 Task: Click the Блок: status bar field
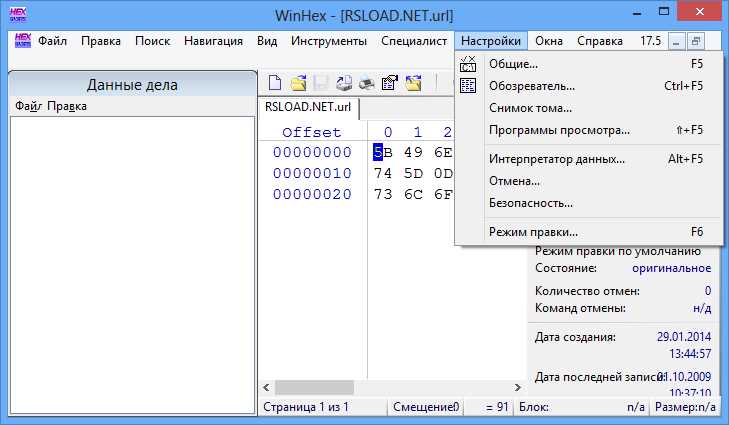pos(581,407)
